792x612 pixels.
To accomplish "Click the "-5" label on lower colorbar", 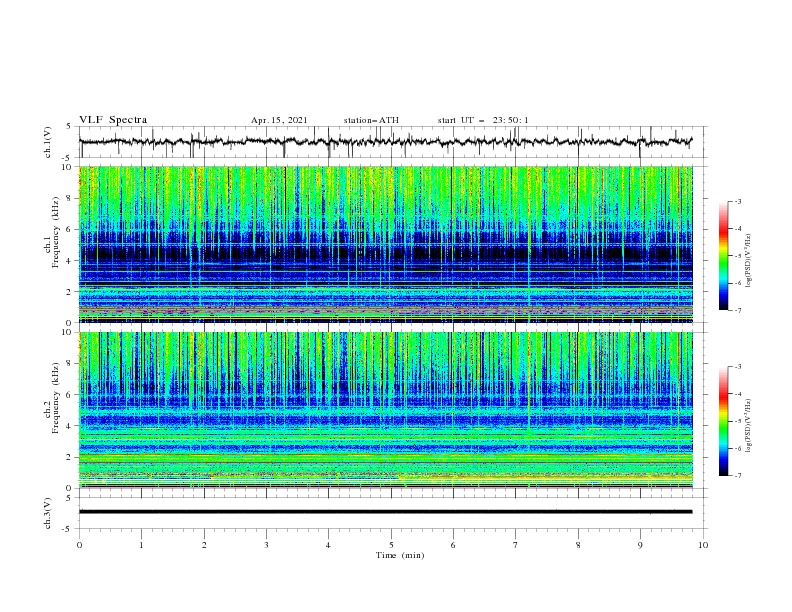I will [738, 421].
